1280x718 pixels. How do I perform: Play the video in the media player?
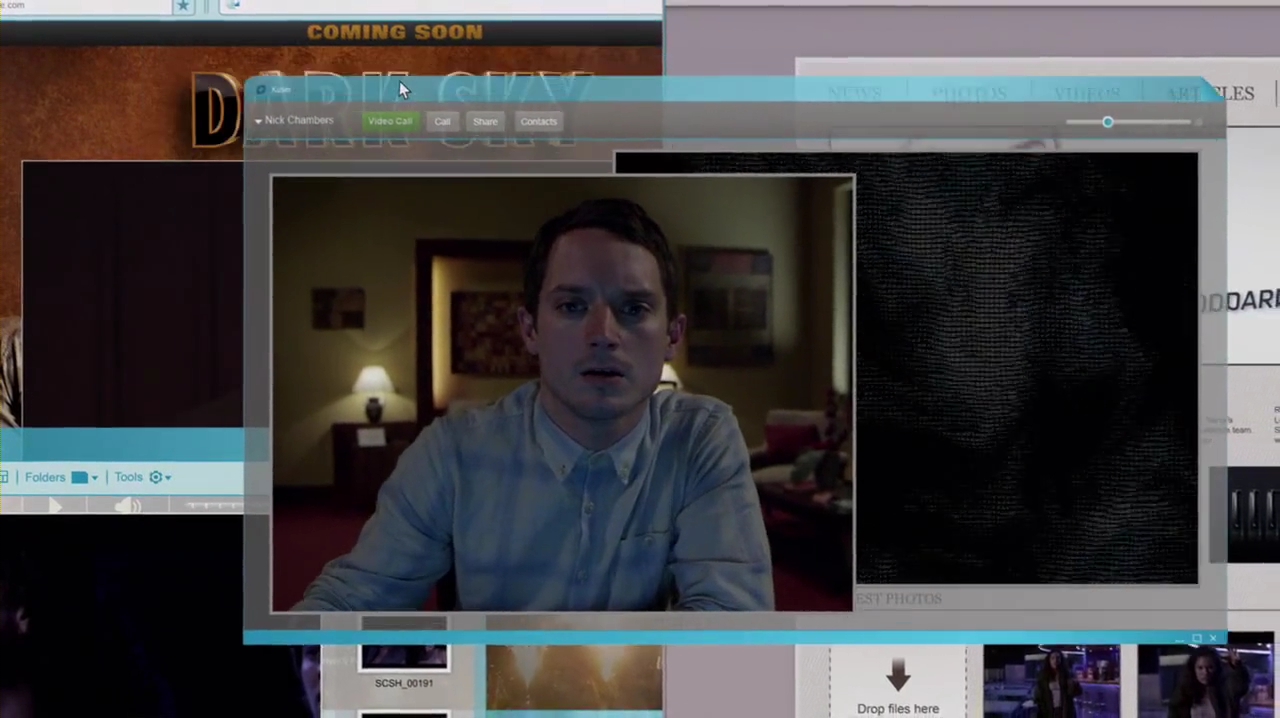[x=55, y=506]
